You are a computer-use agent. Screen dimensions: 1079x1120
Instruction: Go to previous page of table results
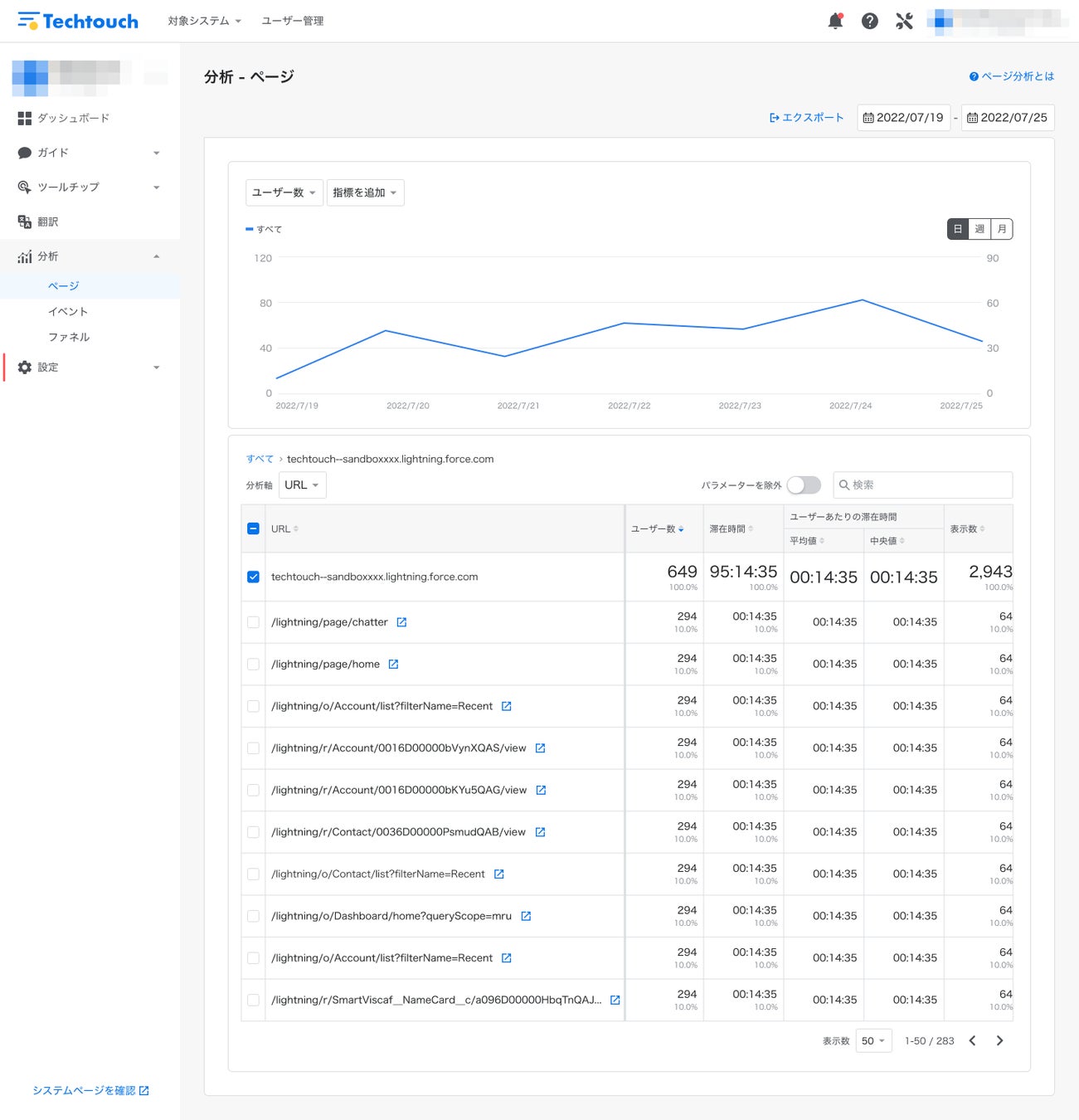(972, 1040)
